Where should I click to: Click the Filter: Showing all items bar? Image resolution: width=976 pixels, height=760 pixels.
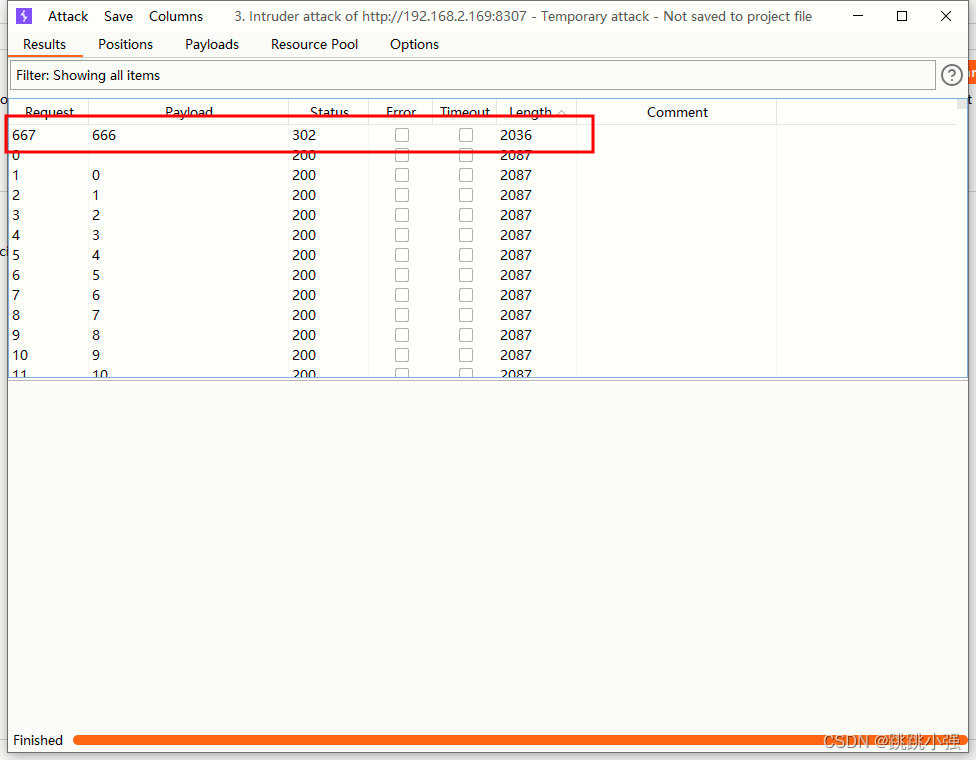tap(472, 75)
